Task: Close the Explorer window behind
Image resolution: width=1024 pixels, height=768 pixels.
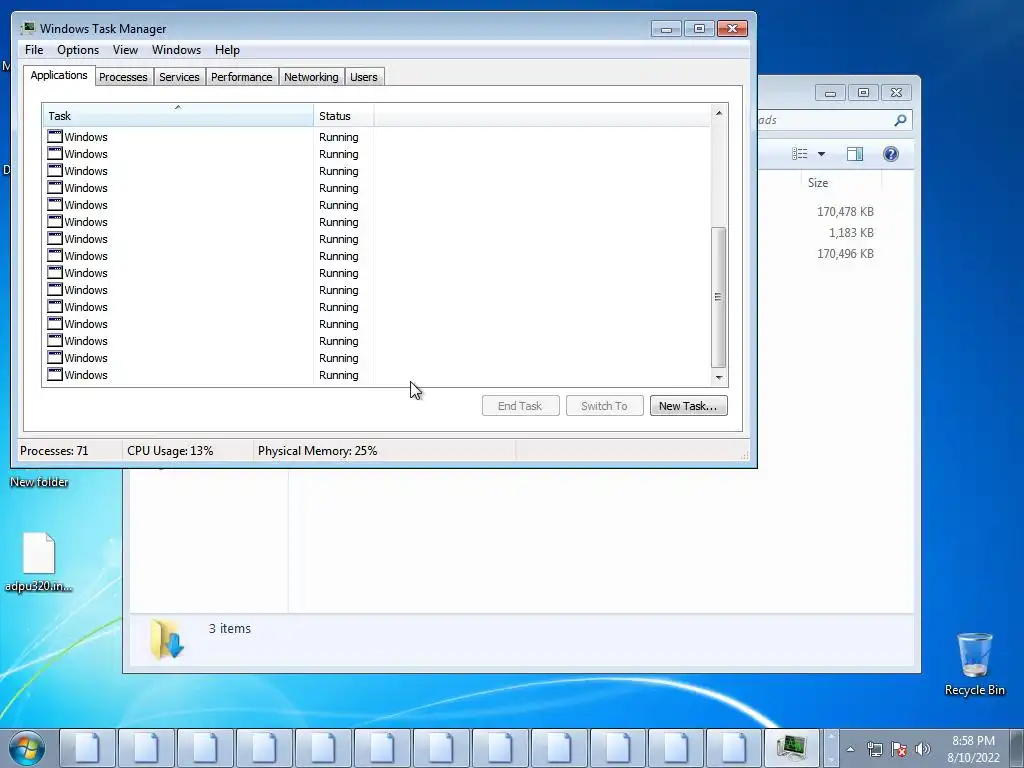Action: click(x=896, y=93)
